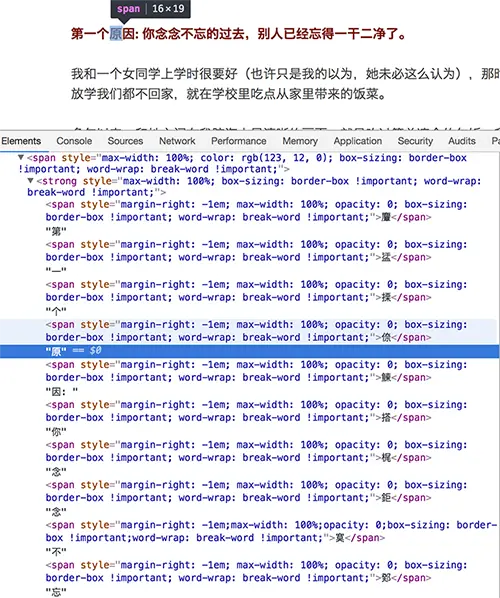This screenshot has height=598, width=500.
Task: Select the "忘" text node at bottom
Action: pos(56,592)
